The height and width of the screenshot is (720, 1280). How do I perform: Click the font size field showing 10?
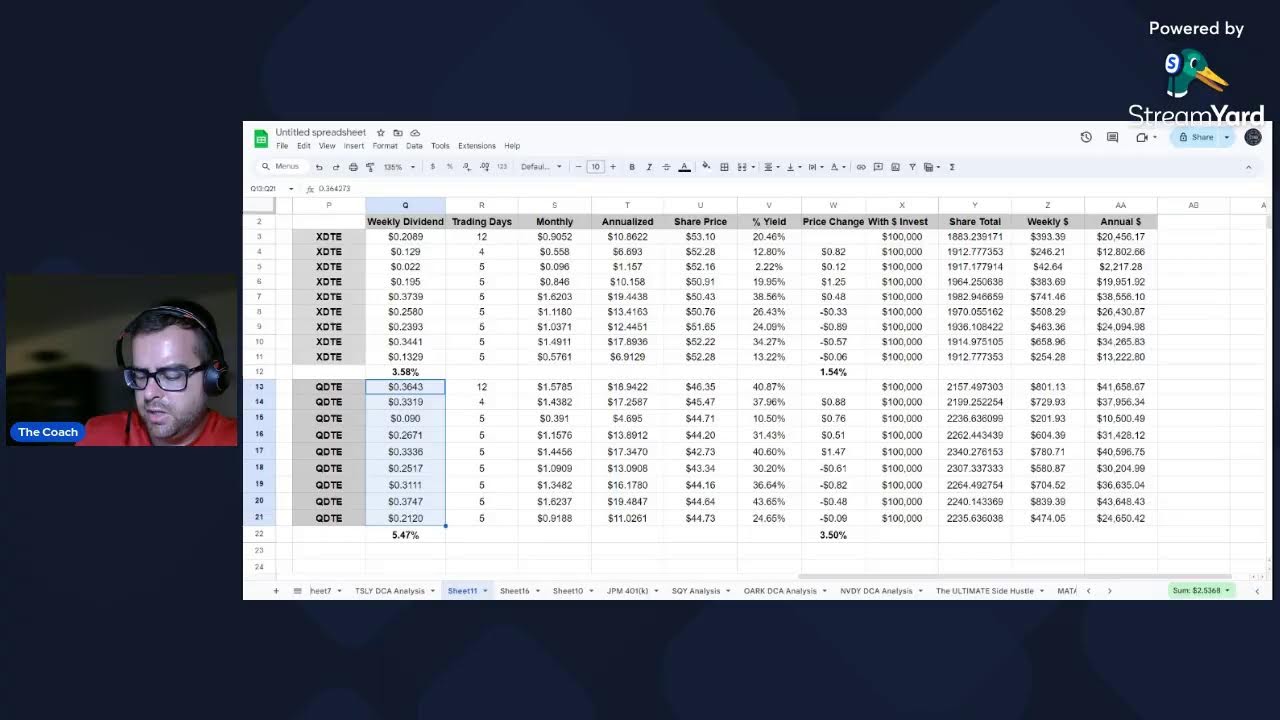tap(595, 167)
